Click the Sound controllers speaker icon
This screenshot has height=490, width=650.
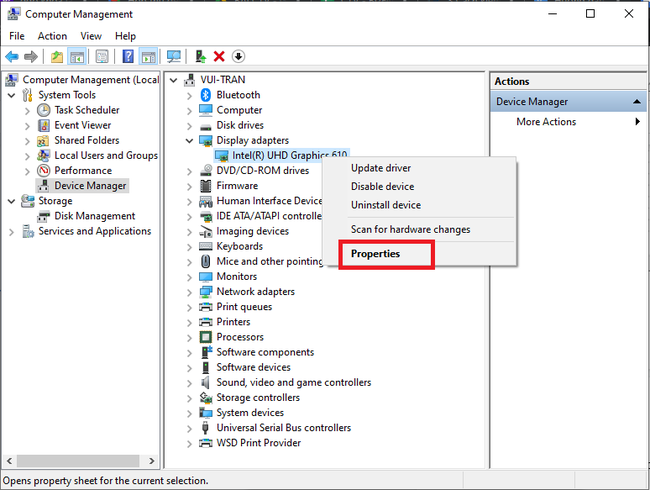[205, 382]
